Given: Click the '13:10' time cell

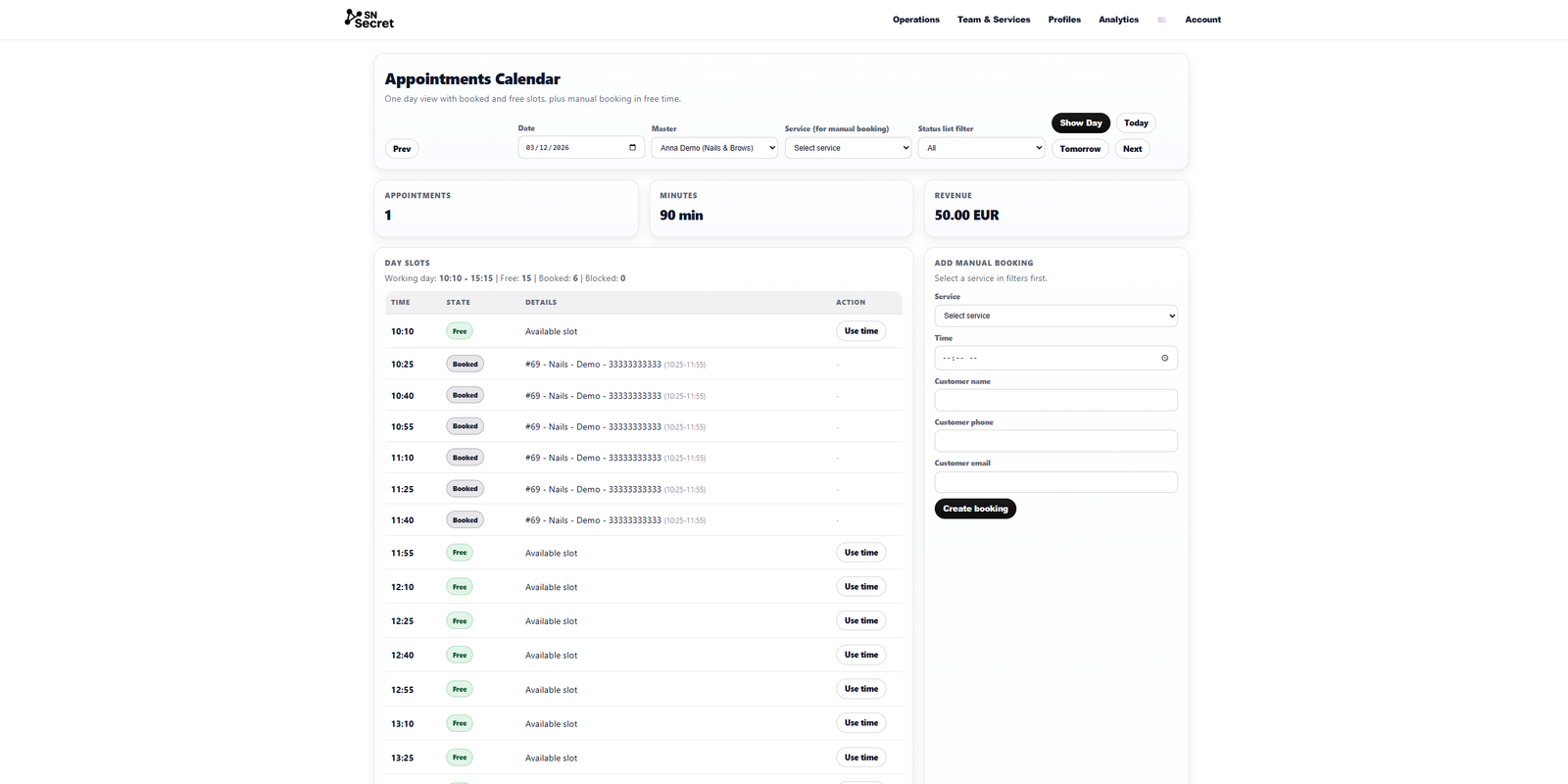Looking at the screenshot, I should (402, 724).
